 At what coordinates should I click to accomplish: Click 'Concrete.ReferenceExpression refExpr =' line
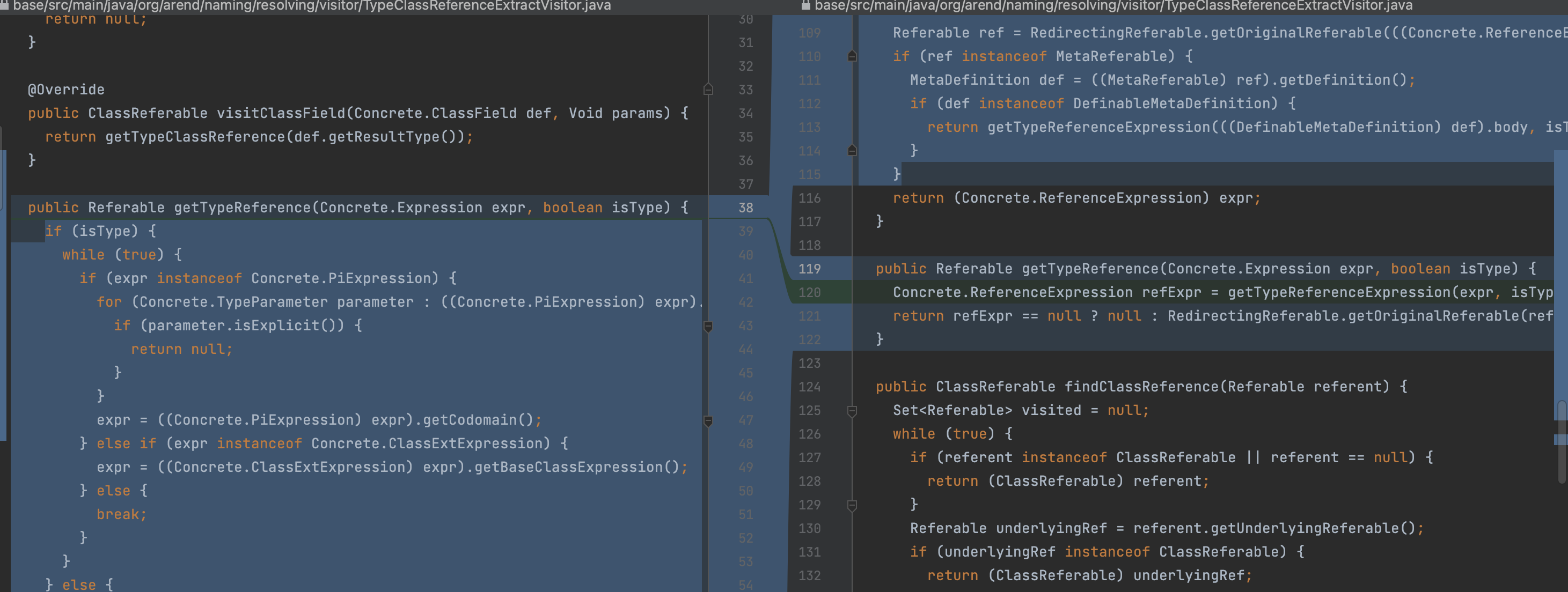point(1223,293)
